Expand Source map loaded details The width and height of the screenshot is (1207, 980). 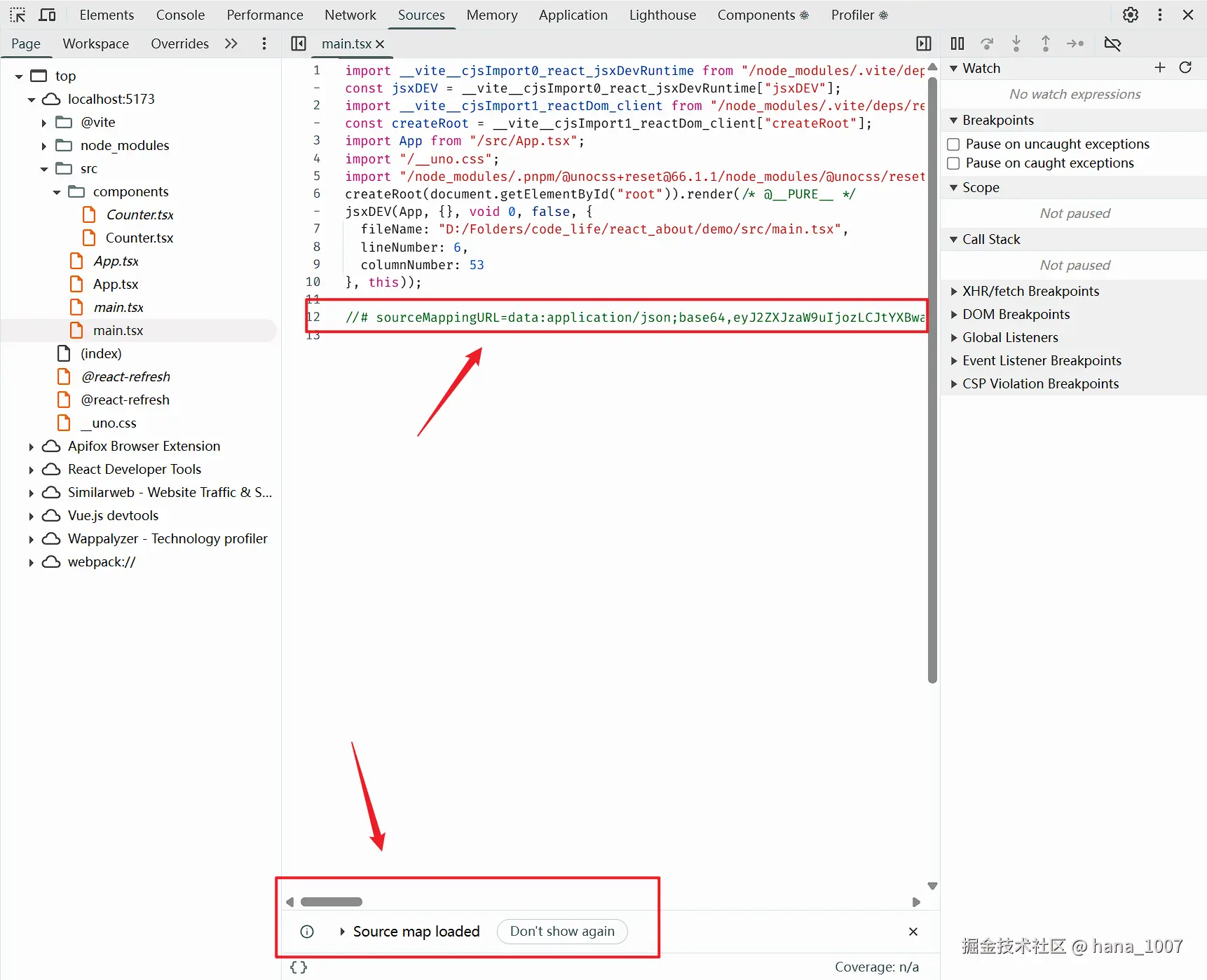click(343, 932)
